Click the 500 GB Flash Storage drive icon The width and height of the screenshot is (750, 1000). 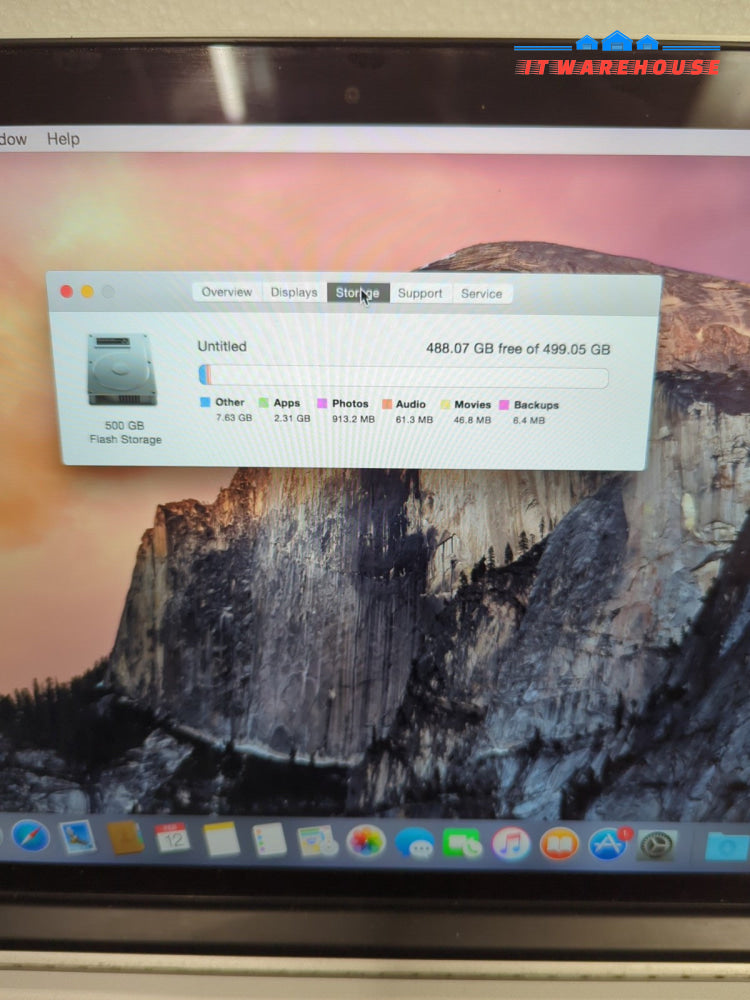pos(122,370)
